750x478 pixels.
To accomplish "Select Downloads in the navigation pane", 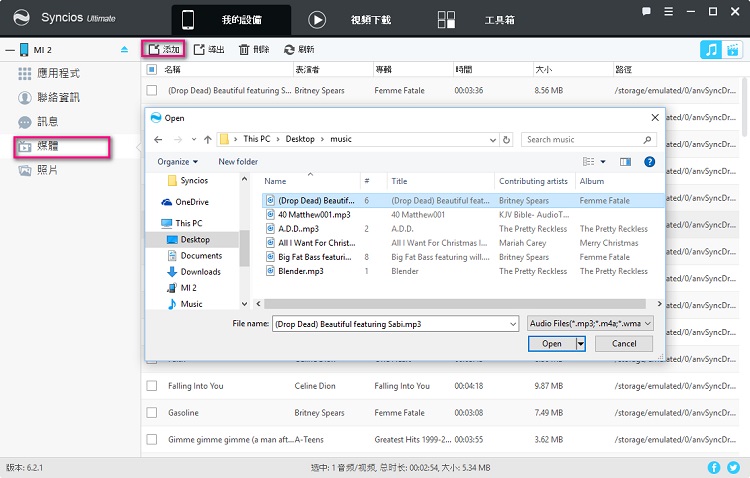I will [x=194, y=272].
